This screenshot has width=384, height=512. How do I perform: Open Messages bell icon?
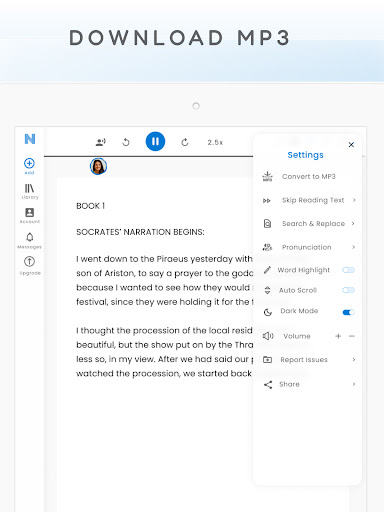29,237
